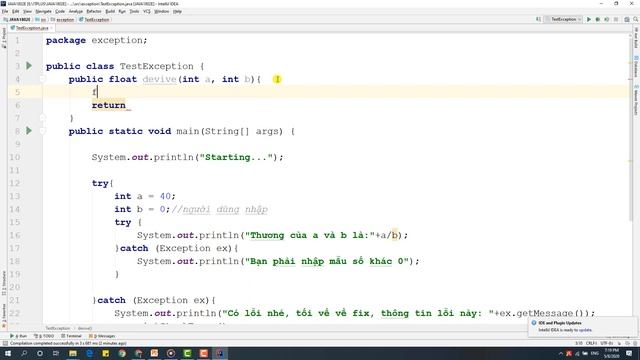Toggle the Ant Build tool window stripe
This screenshot has height=360, width=640.
click(x=636, y=38)
